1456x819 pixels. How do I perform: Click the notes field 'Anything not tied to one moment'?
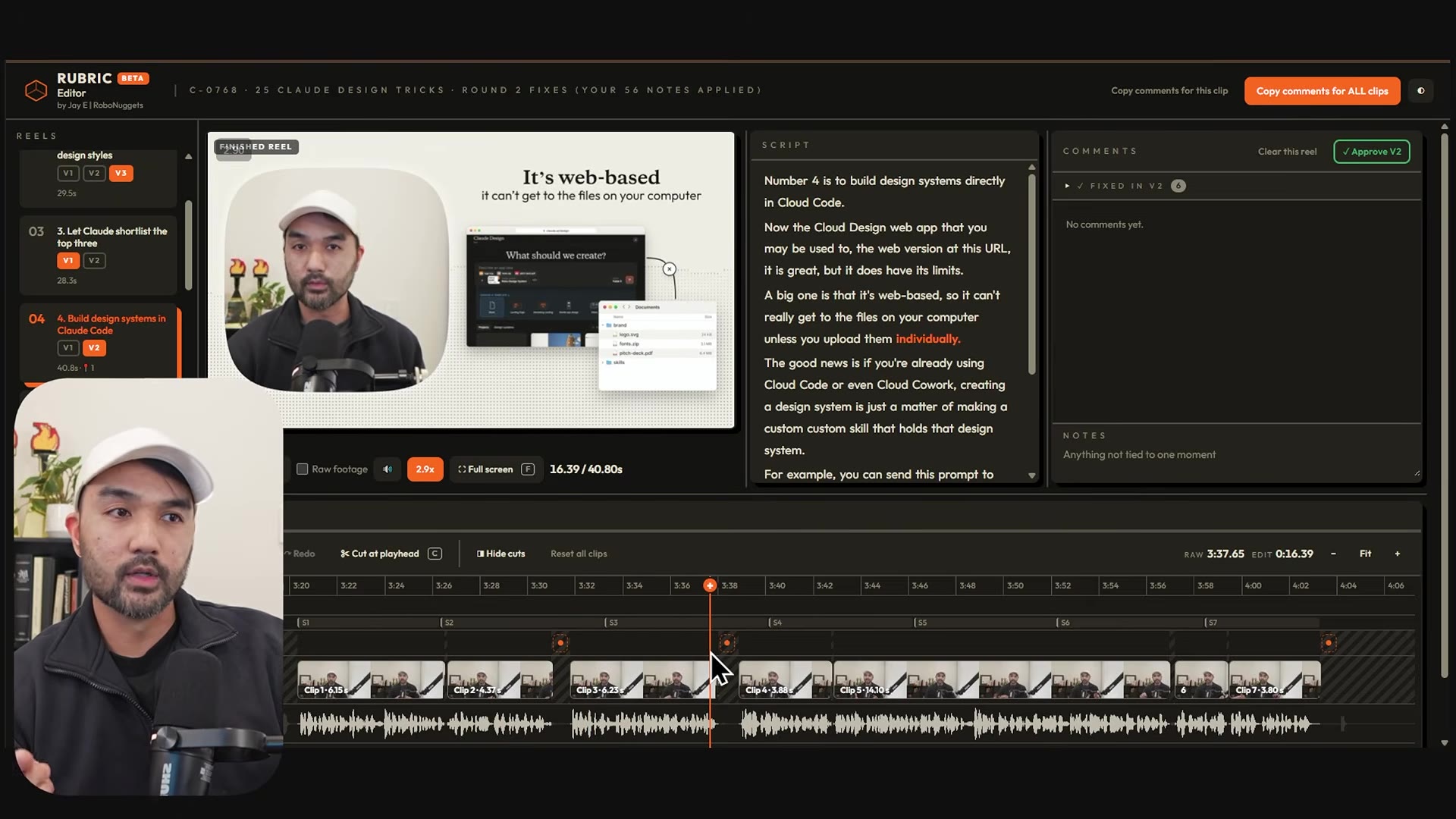(x=1236, y=455)
